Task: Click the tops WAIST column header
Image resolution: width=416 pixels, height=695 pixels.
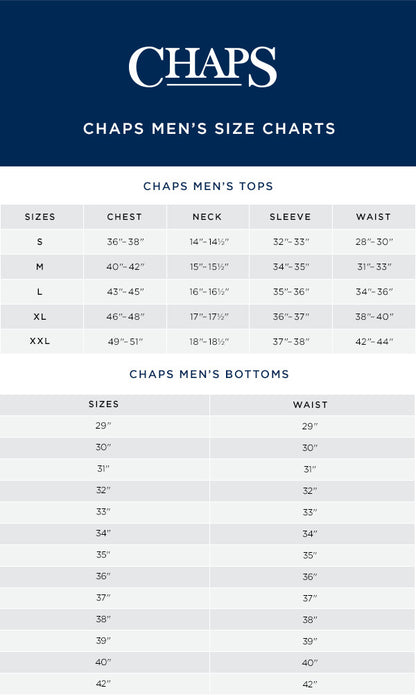Action: [x=373, y=217]
